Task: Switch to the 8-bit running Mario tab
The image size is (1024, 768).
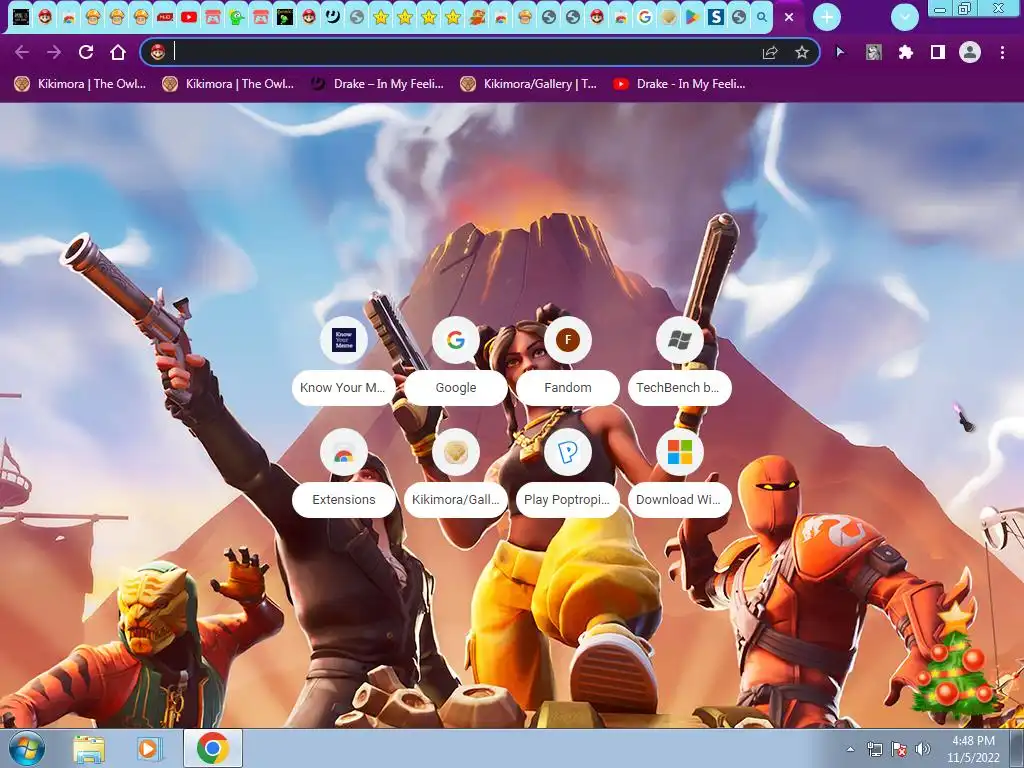Action: 477,17
